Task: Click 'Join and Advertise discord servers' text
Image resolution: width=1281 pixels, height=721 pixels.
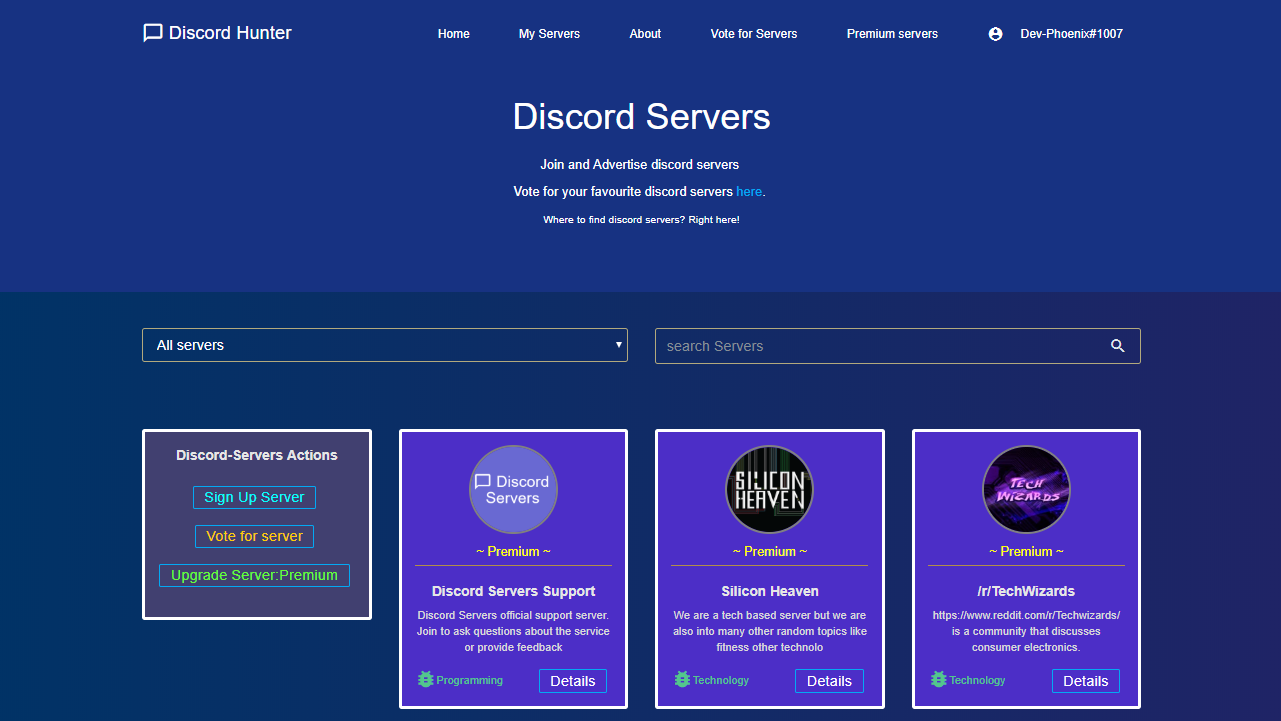Action: click(x=640, y=164)
